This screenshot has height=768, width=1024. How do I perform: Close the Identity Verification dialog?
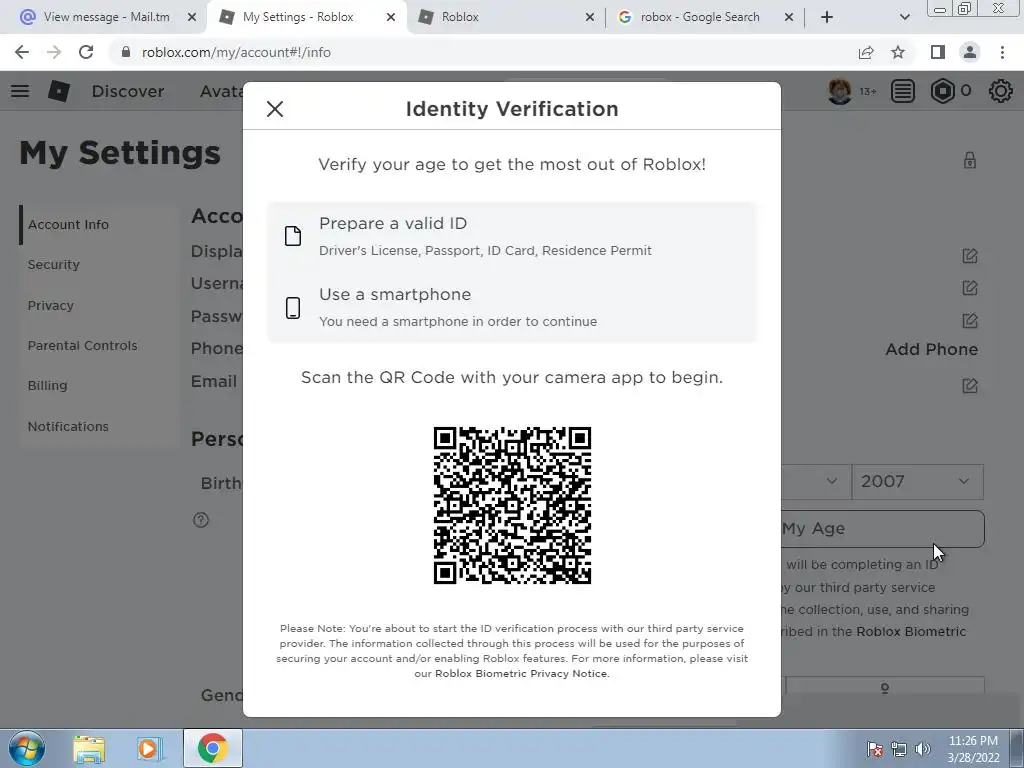click(275, 109)
